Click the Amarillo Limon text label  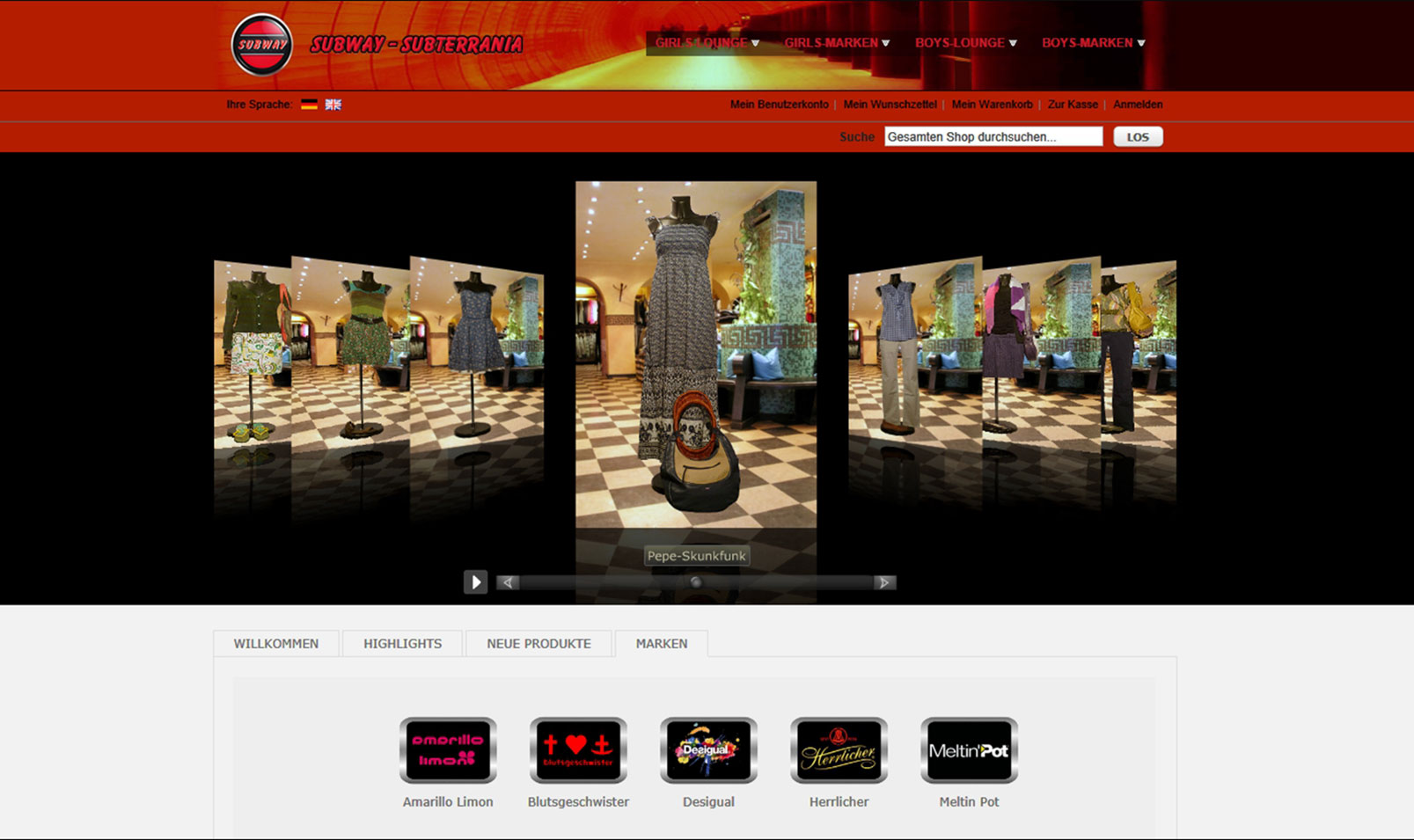pyautogui.click(x=448, y=801)
